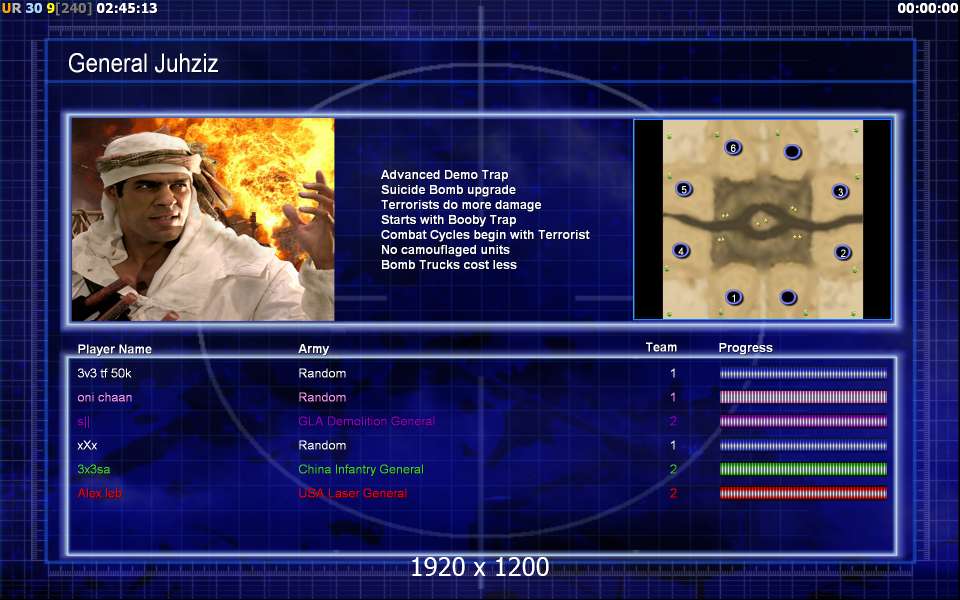Image resolution: width=960 pixels, height=600 pixels.
Task: Click the unnumbered start marker beside position 1
Action: pos(788,298)
